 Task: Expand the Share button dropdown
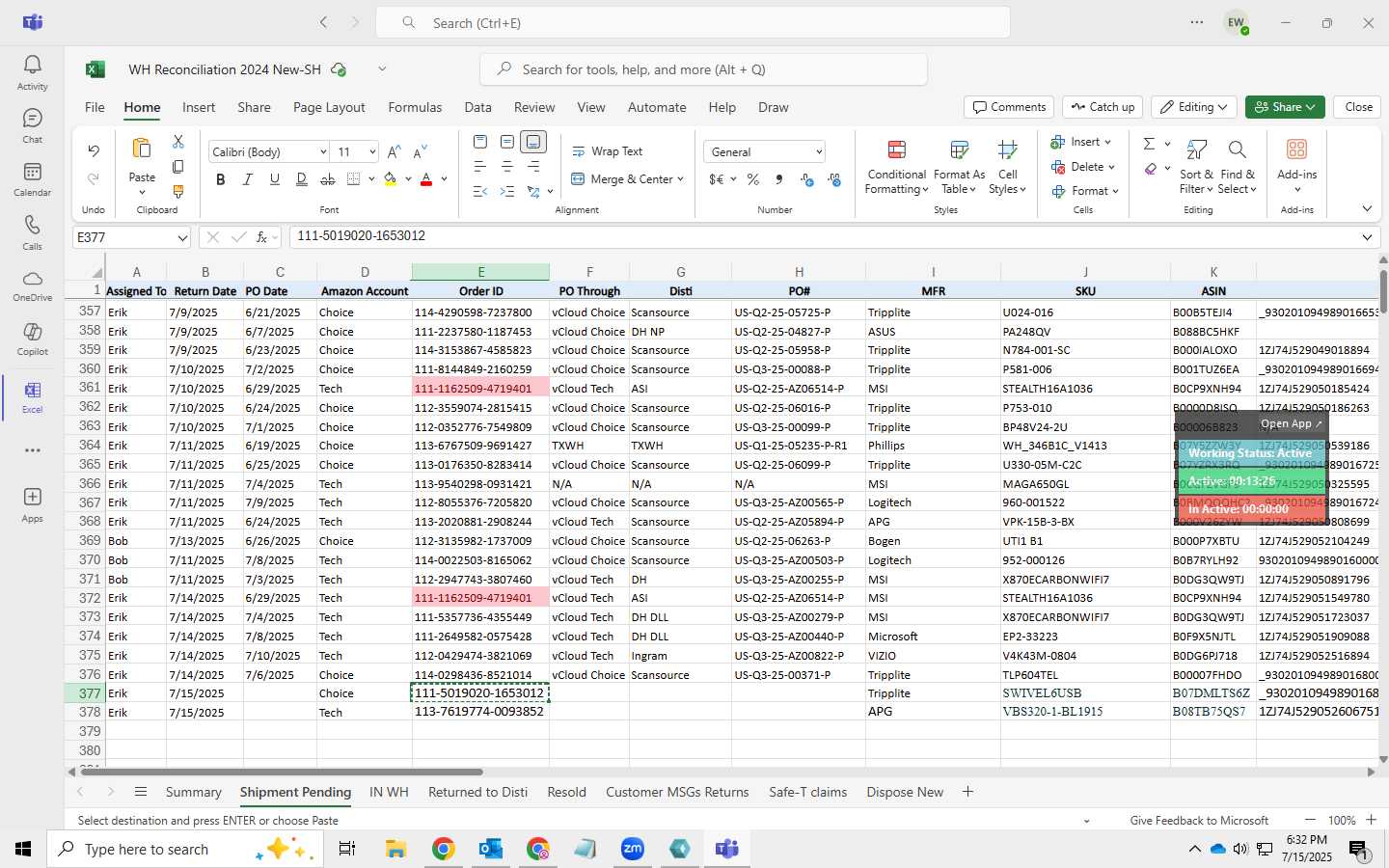point(1311,107)
